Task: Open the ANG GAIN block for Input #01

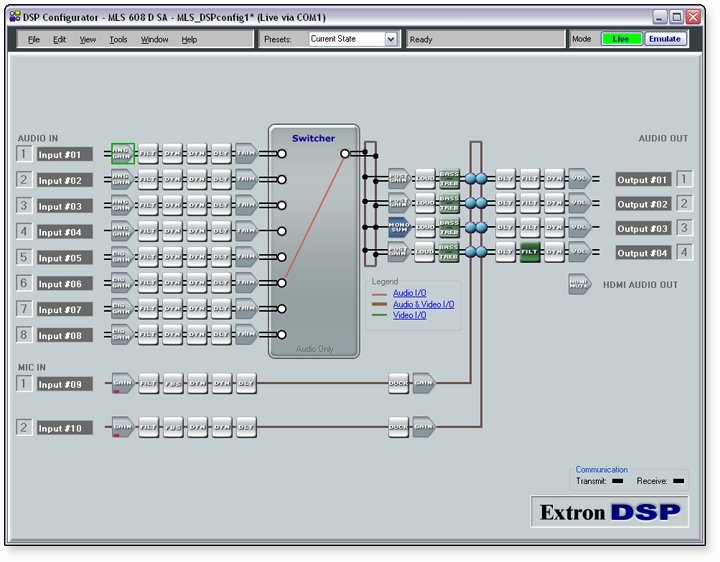Action: [122, 153]
